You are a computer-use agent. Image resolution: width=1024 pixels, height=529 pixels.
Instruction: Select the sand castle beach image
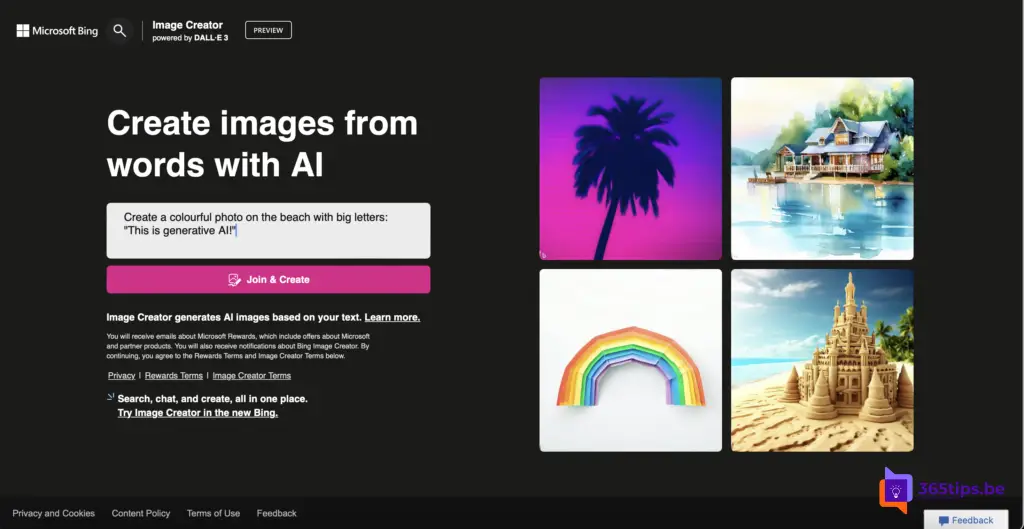821,360
